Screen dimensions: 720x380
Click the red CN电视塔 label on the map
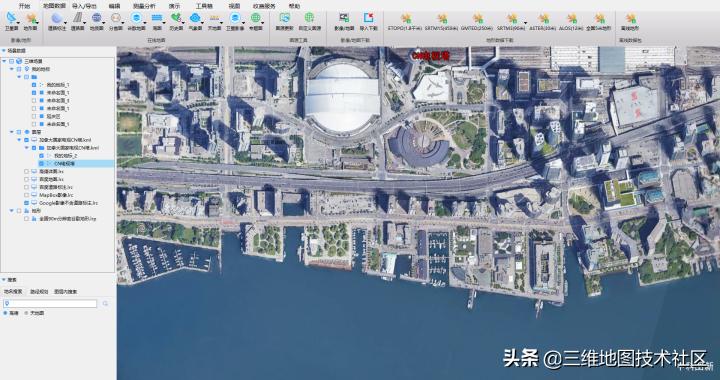click(x=430, y=56)
